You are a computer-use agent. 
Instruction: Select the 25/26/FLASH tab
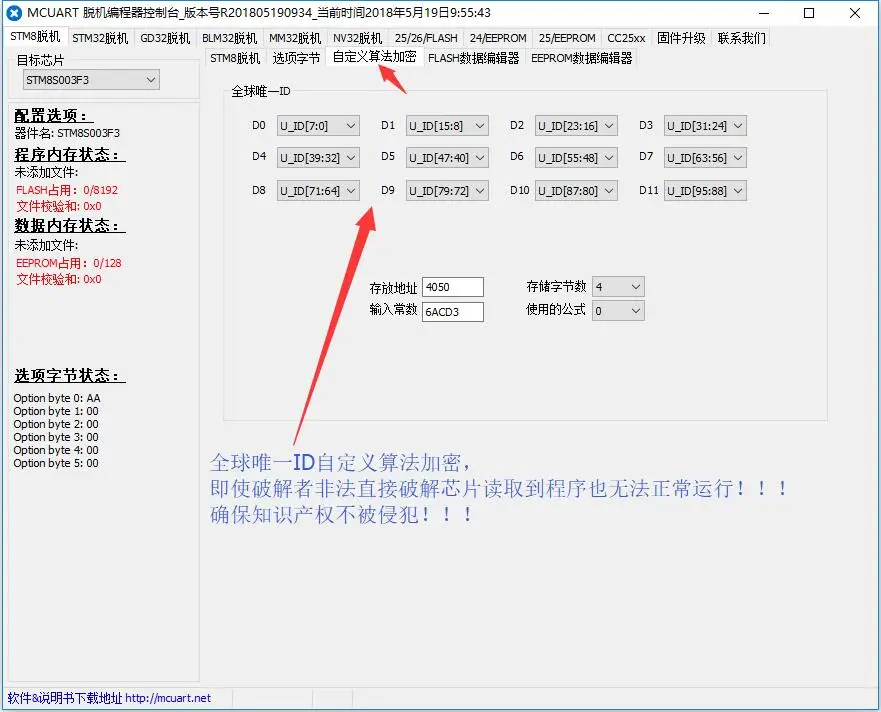(426, 38)
